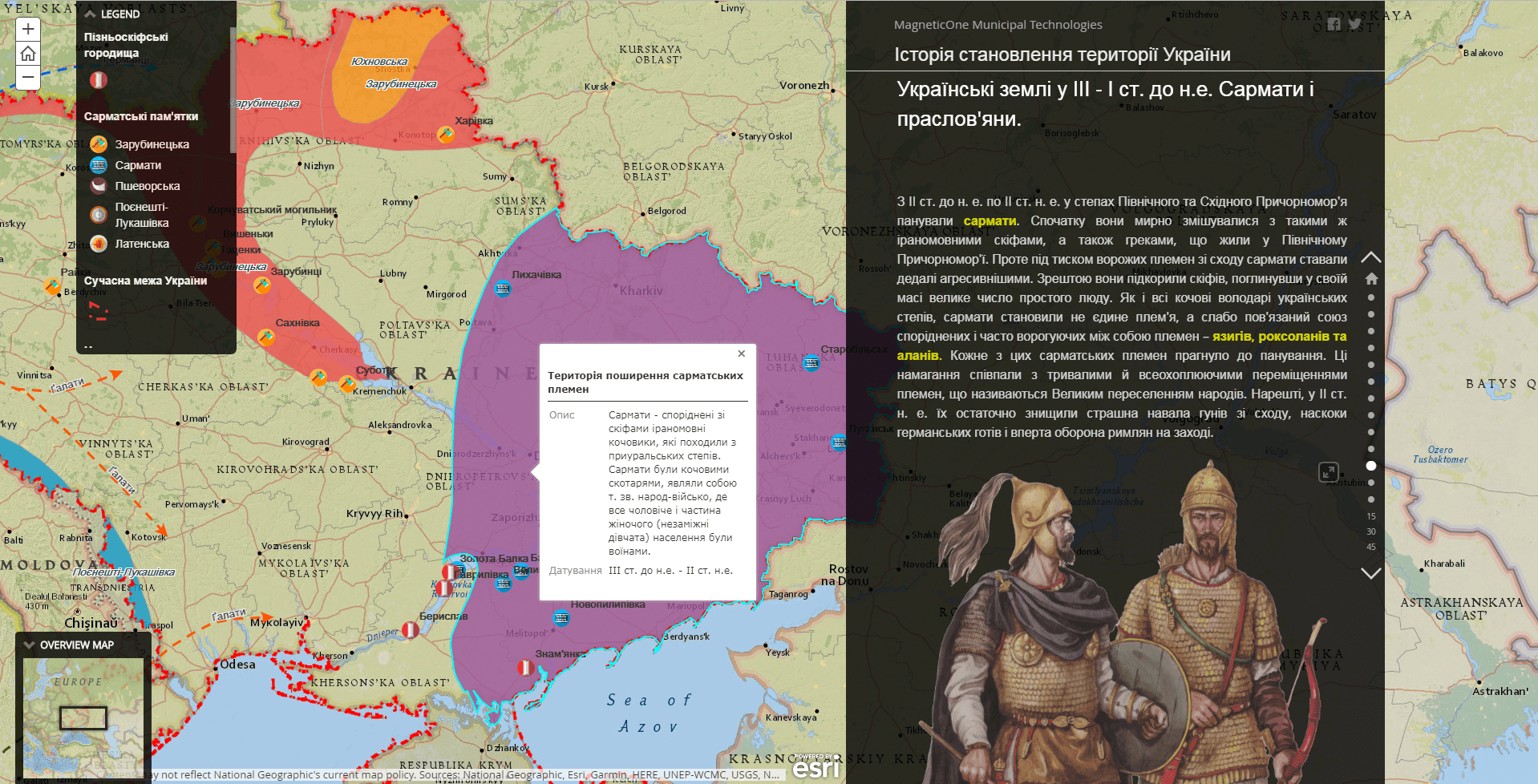
Task: Click Sarmatian marker at Лихачівка
Action: [503, 289]
